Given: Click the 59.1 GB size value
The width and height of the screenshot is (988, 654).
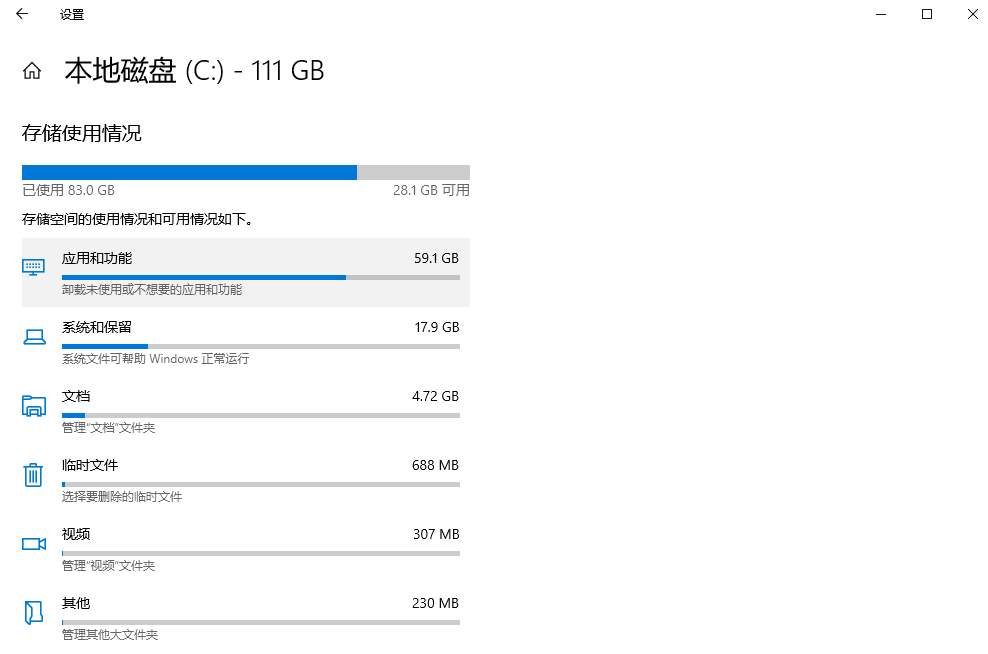Looking at the screenshot, I should [436, 258].
